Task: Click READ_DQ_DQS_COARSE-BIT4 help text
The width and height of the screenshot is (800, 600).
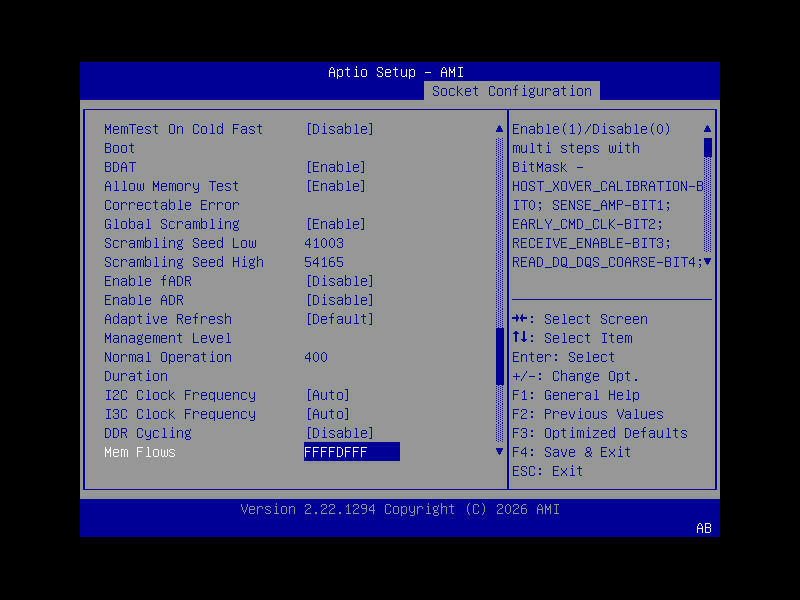Action: click(607, 262)
